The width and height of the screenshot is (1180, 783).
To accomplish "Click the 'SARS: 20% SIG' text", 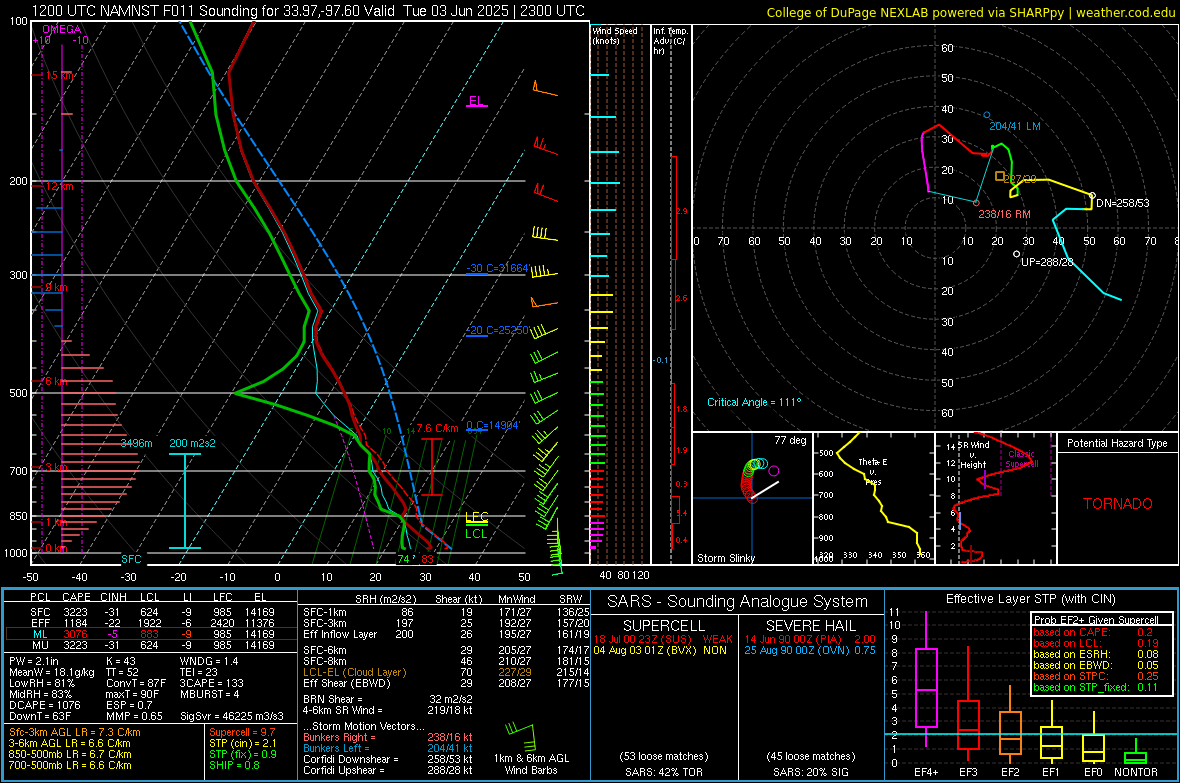I will (x=810, y=772).
